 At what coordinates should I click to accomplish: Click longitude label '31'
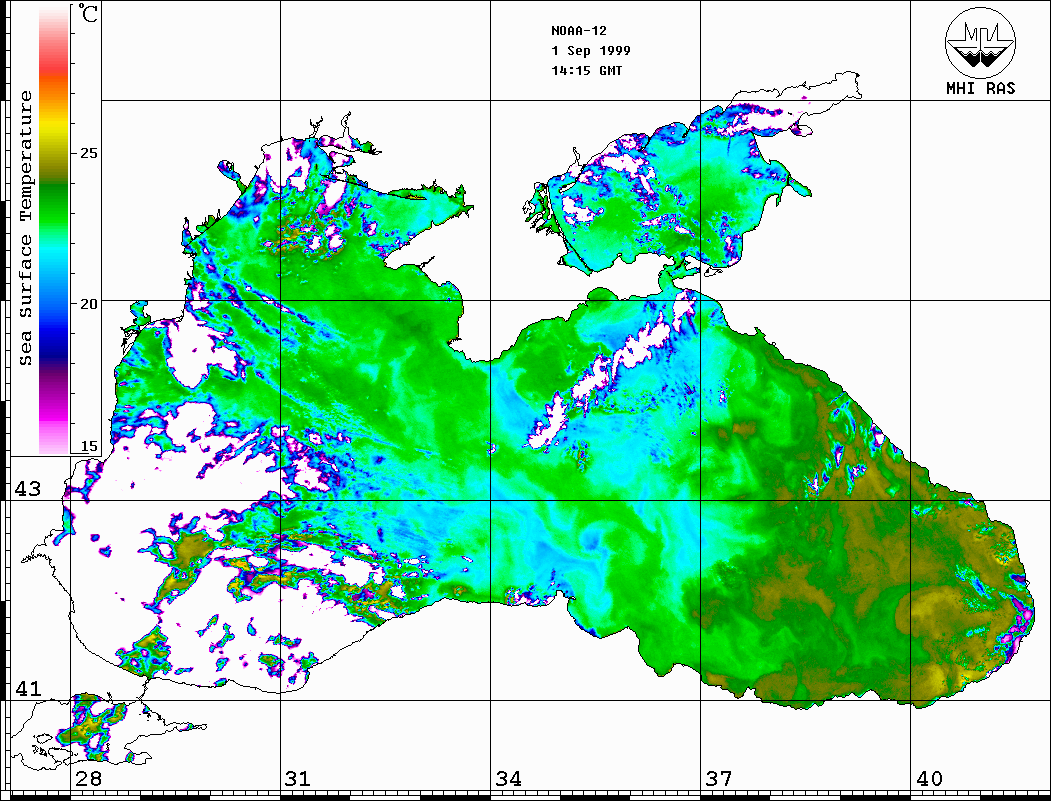click(x=298, y=779)
